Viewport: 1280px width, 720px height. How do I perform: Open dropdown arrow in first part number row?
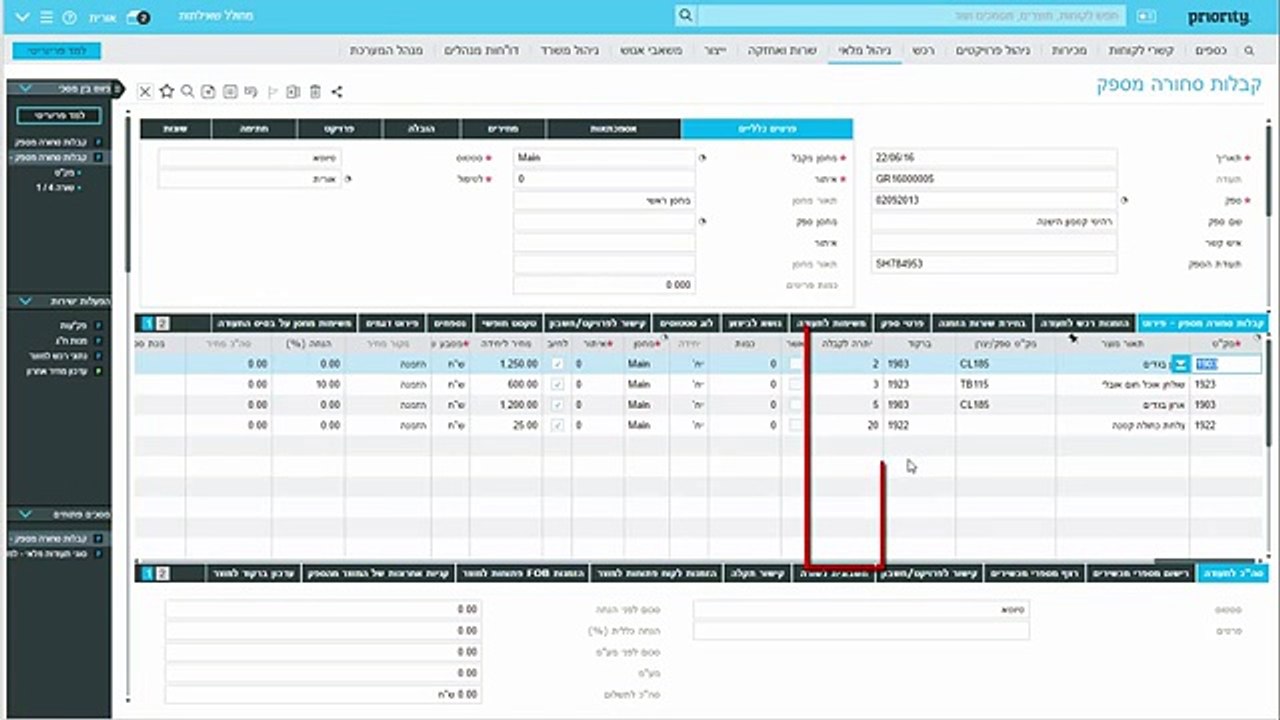pos(1180,364)
